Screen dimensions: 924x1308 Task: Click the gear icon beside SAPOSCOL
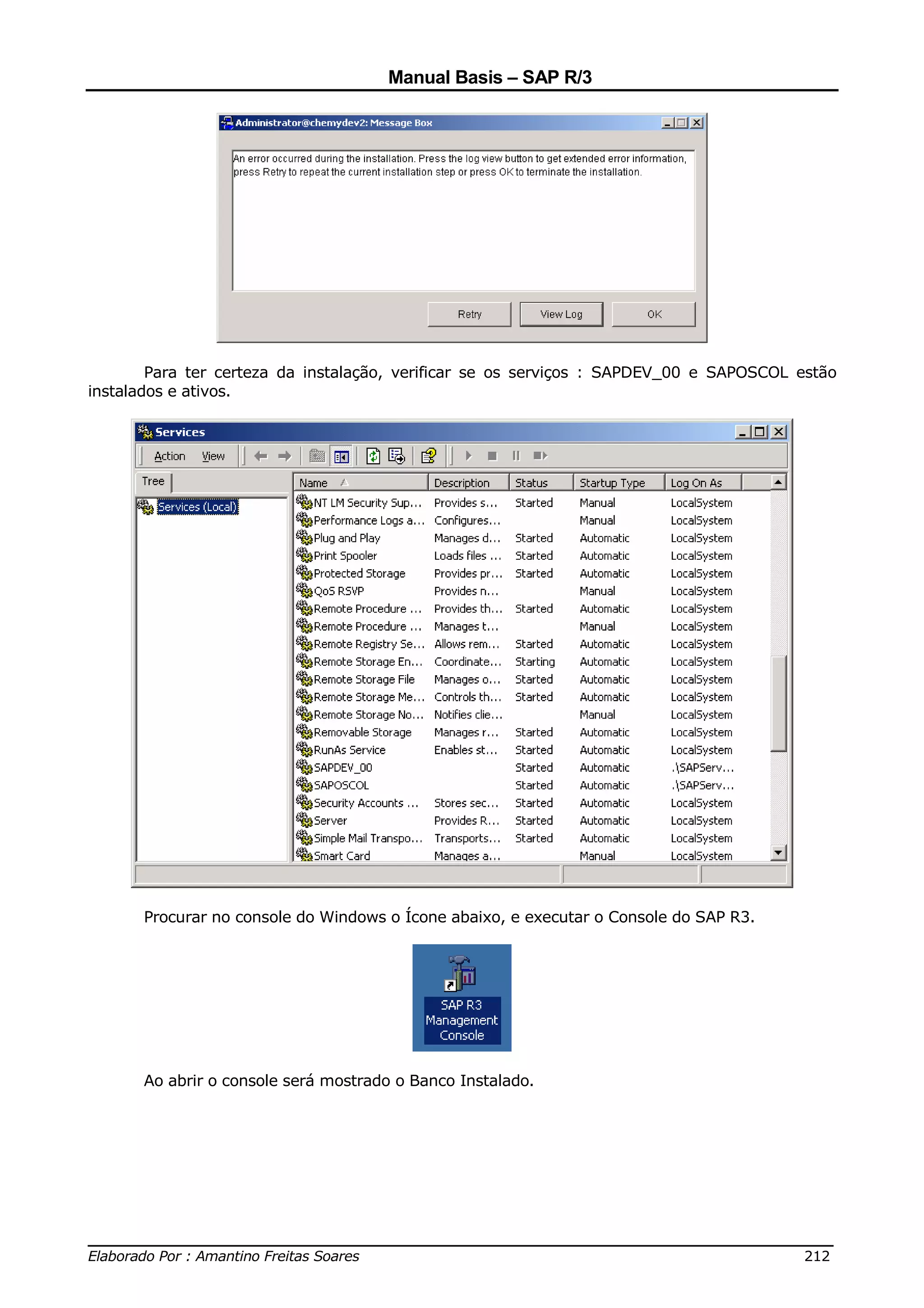(x=305, y=784)
